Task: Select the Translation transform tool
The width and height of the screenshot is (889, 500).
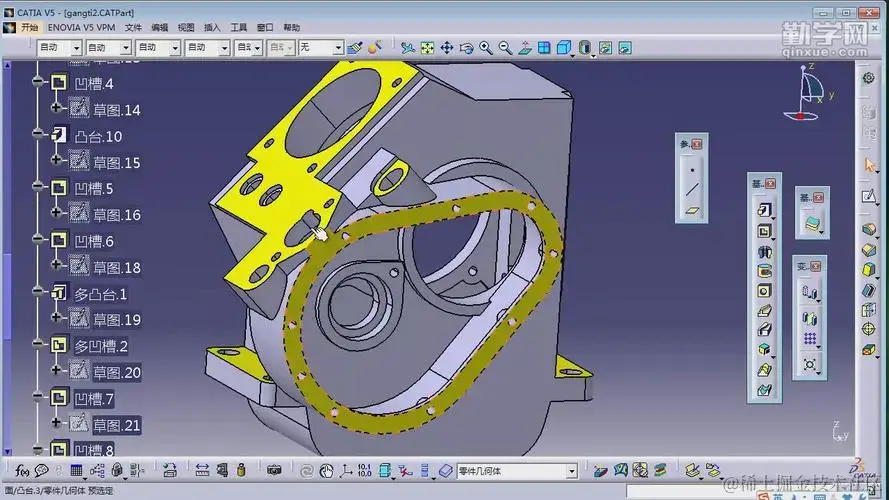Action: pyautogui.click(x=810, y=292)
